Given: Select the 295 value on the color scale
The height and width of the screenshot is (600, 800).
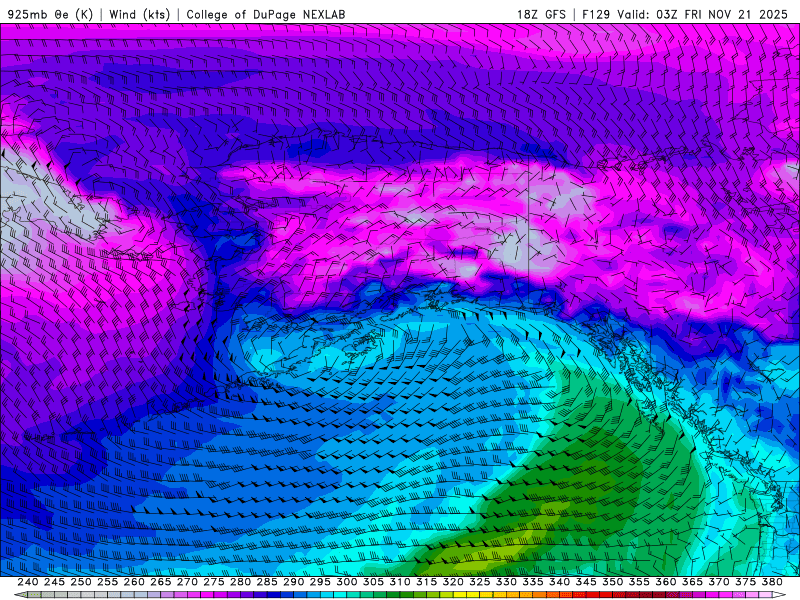Looking at the screenshot, I should 319,582.
